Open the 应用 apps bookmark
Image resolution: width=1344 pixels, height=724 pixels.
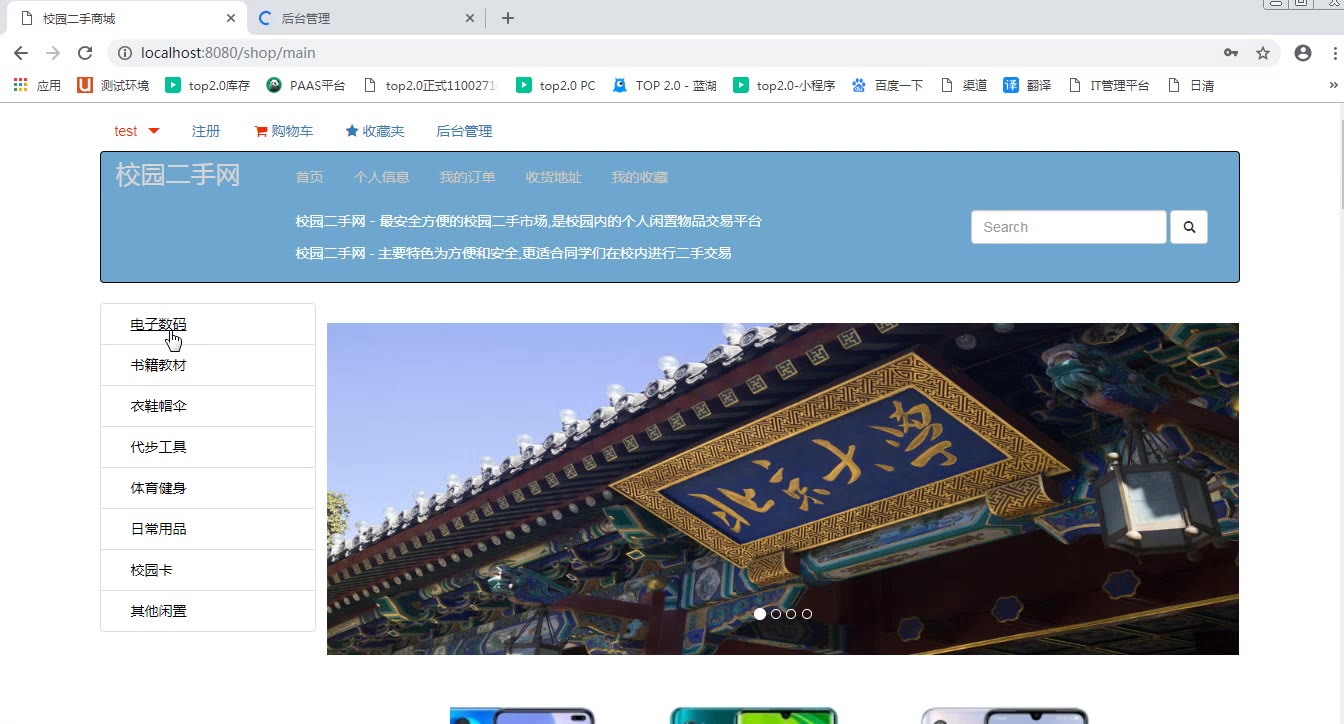(37, 85)
